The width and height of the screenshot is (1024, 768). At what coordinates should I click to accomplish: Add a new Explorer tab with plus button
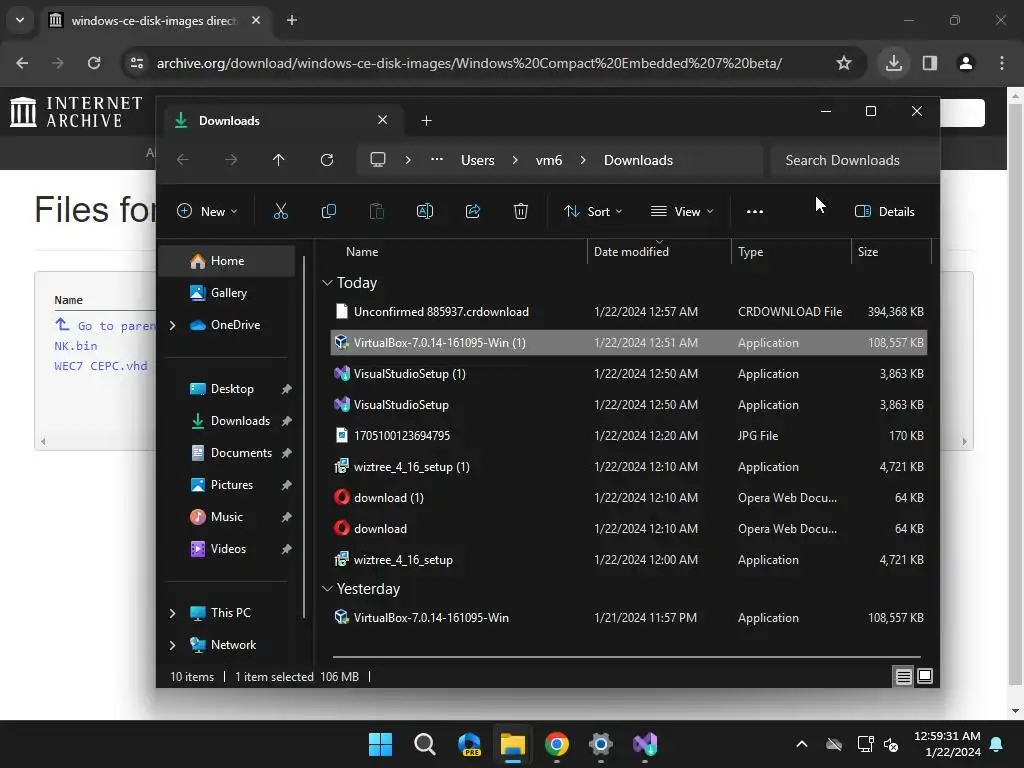[426, 121]
